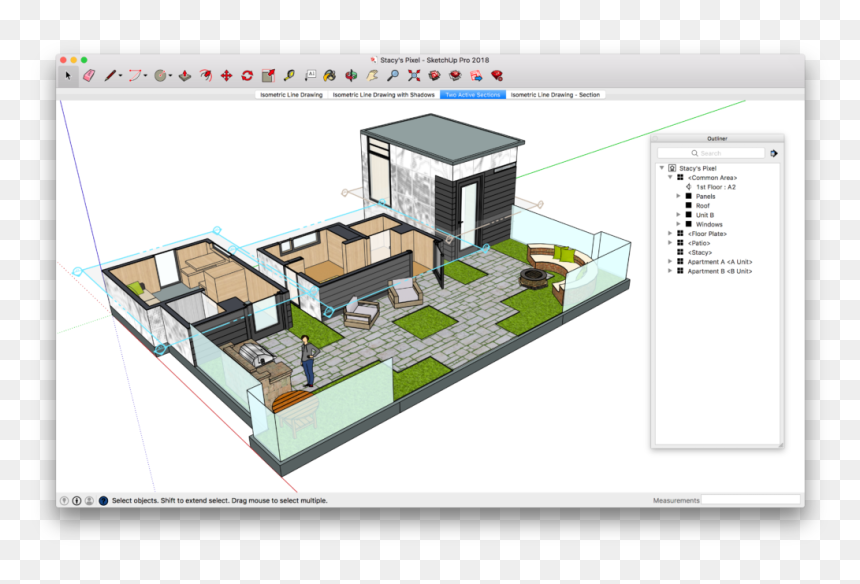
Task: Open the Arc tool dropdown arrow
Action: pos(145,76)
